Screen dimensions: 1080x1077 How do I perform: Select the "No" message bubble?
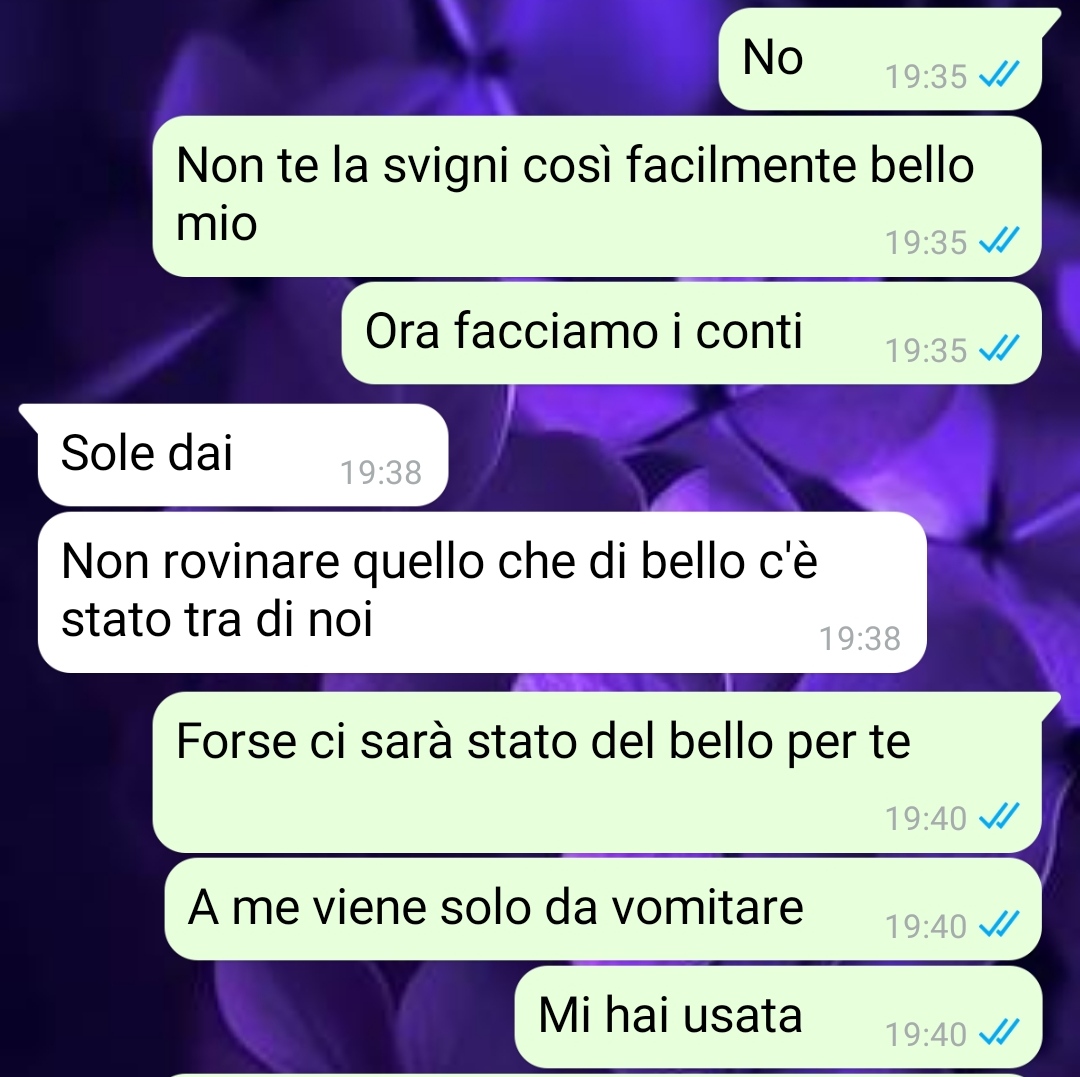coord(880,59)
